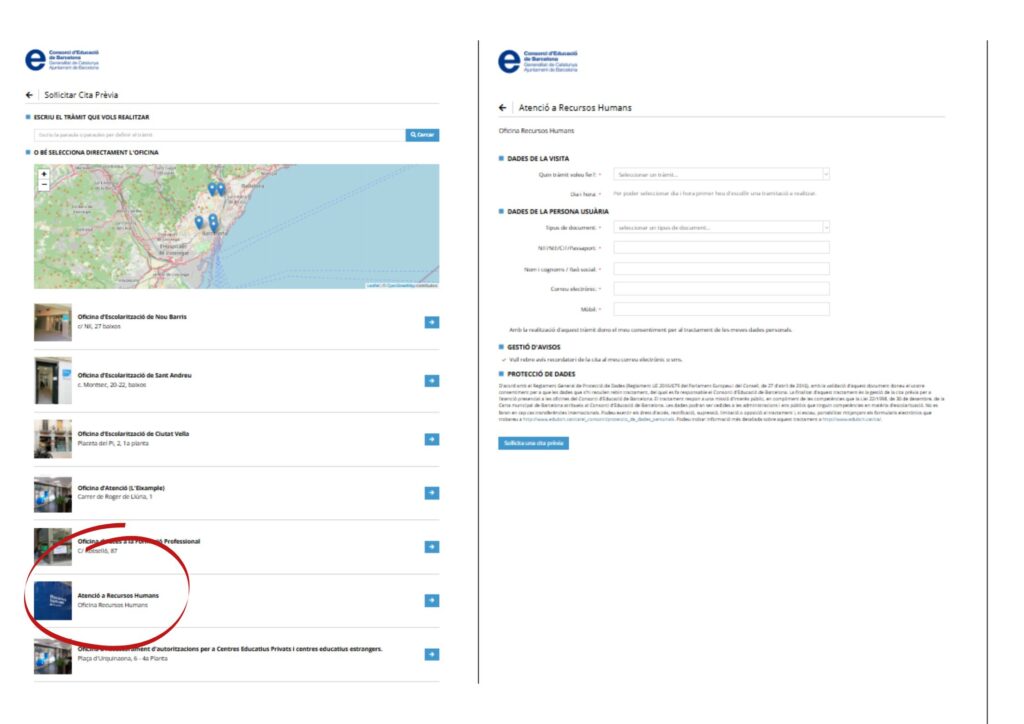This screenshot has width=1024, height=724.
Task: Select the Mòbil phone input field
Action: tap(721, 309)
